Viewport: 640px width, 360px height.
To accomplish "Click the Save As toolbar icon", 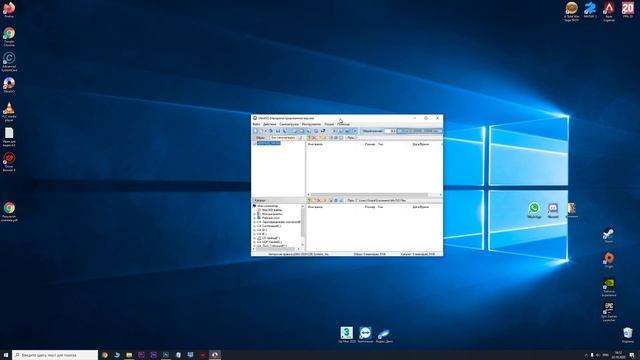I will (284, 131).
